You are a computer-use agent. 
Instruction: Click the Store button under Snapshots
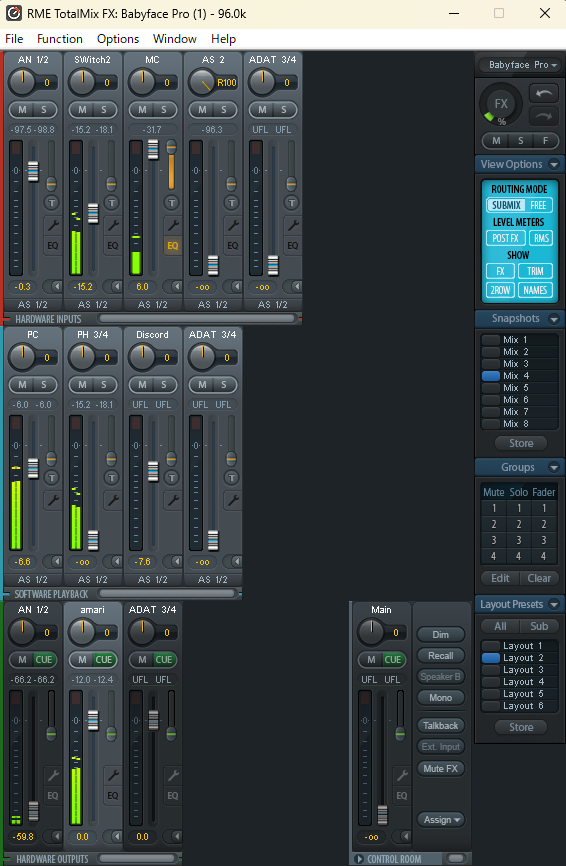pyautogui.click(x=521, y=443)
